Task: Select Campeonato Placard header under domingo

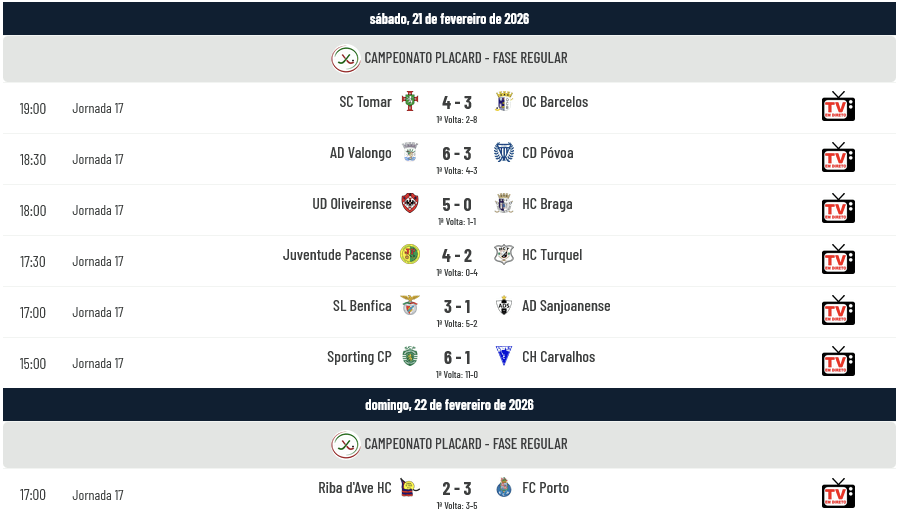Action: 465,444
